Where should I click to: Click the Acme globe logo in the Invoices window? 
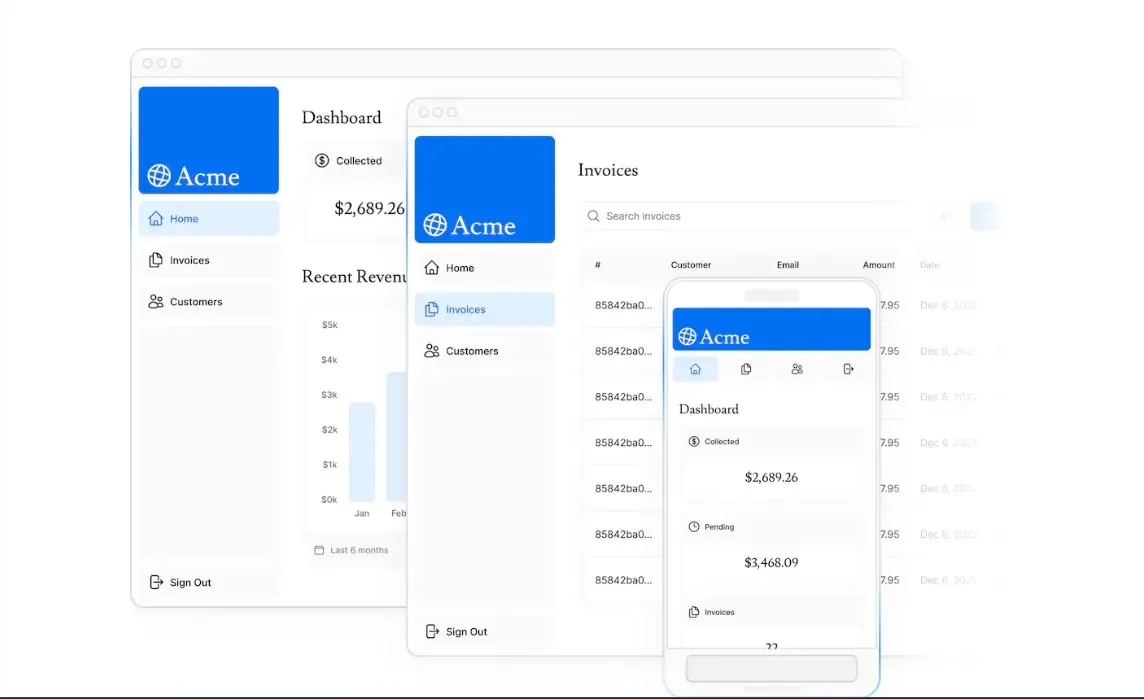pyautogui.click(x=437, y=226)
